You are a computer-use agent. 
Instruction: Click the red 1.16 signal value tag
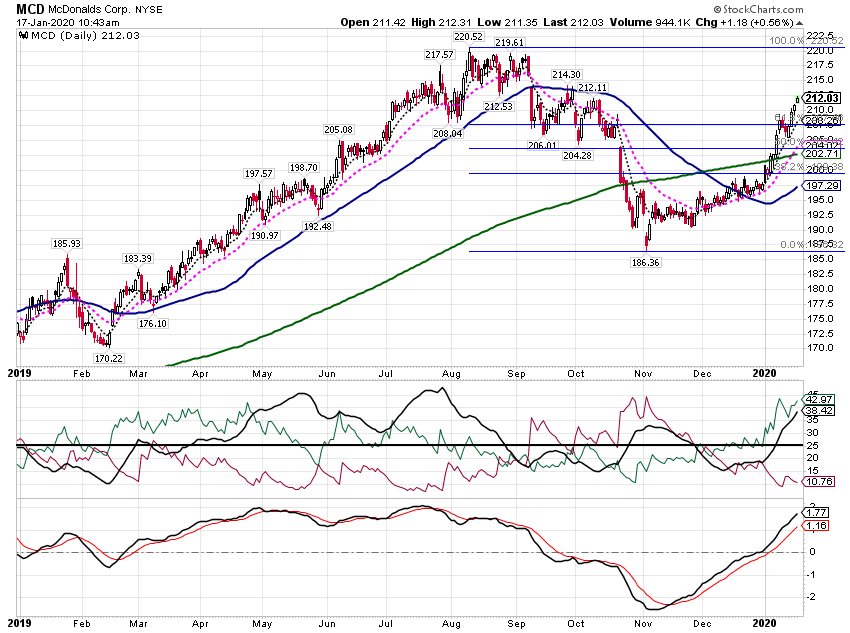(816, 526)
